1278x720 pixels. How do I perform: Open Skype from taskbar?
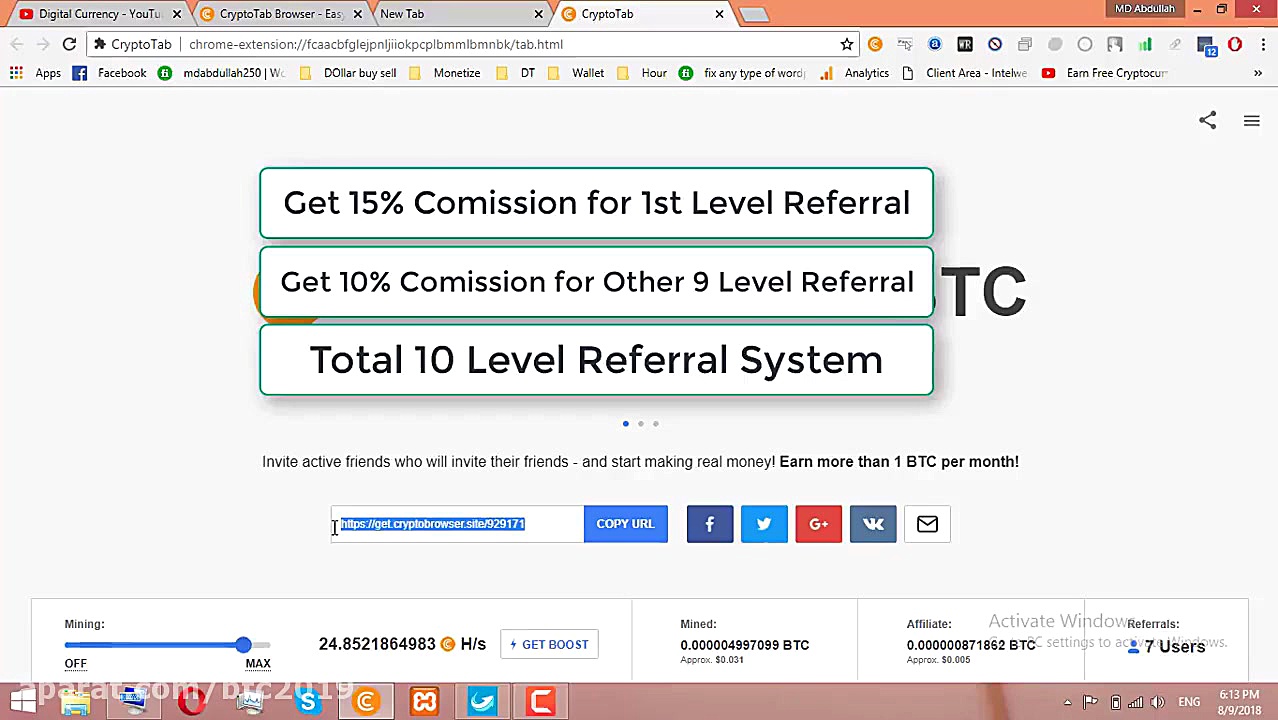pos(308,701)
